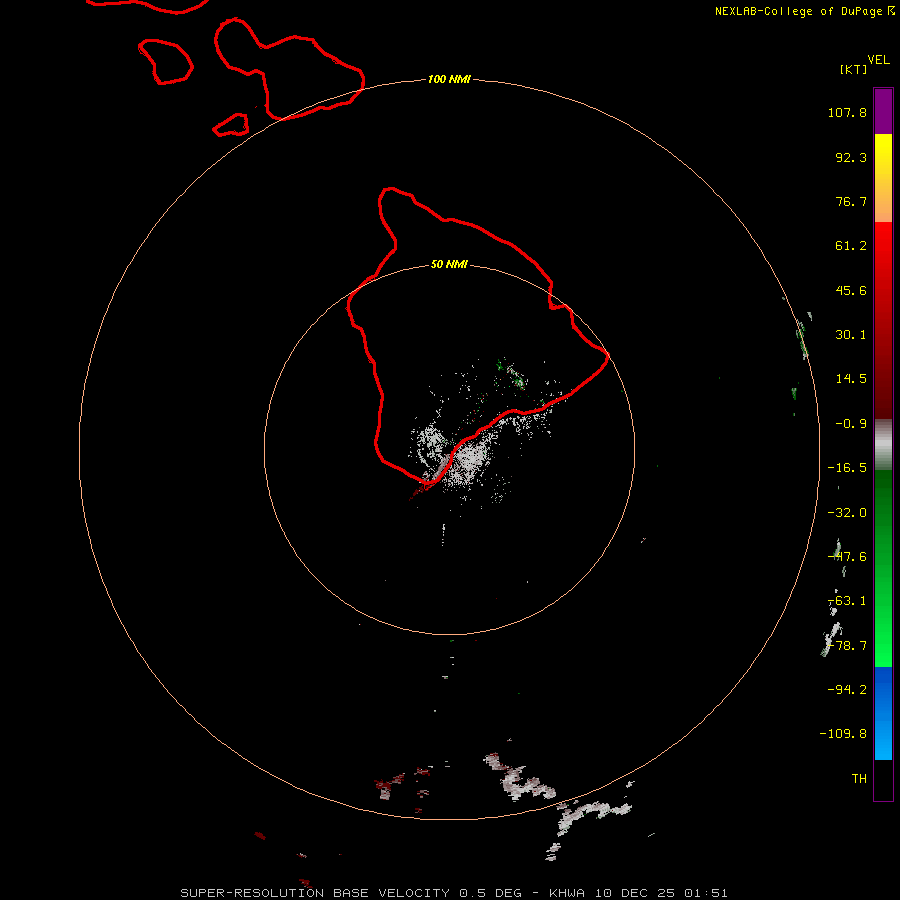The width and height of the screenshot is (900, 900).
Task: Click the 92.3 velocity scale value
Action: (851, 157)
